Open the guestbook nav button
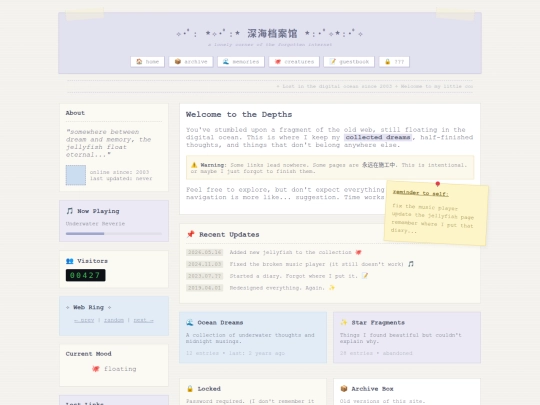 point(349,62)
